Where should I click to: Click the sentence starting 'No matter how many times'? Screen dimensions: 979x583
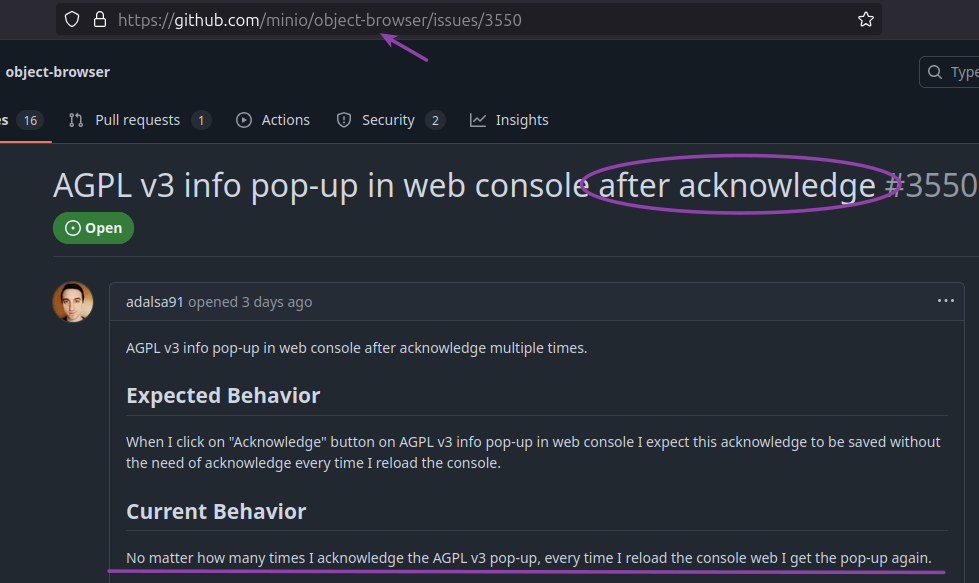529,558
